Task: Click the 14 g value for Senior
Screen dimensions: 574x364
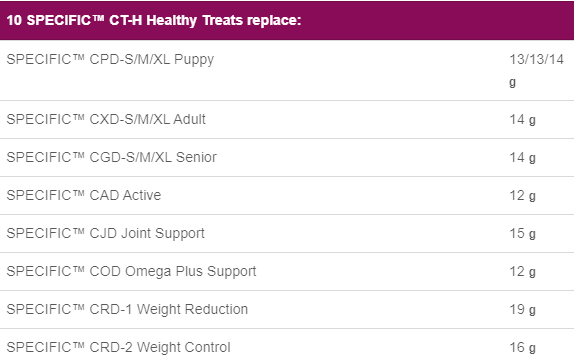Action: (x=522, y=158)
